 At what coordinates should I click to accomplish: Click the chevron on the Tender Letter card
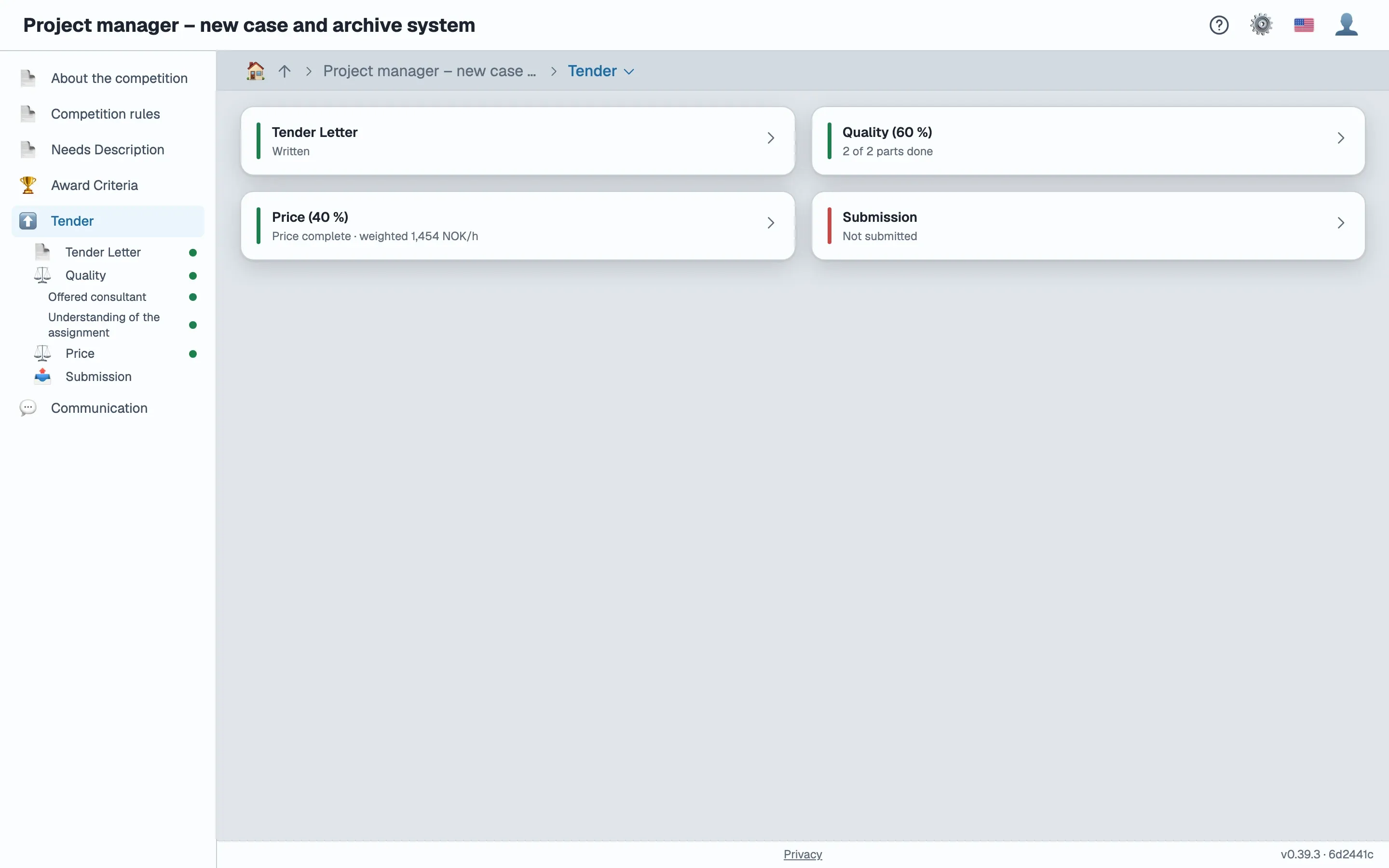[771, 138]
